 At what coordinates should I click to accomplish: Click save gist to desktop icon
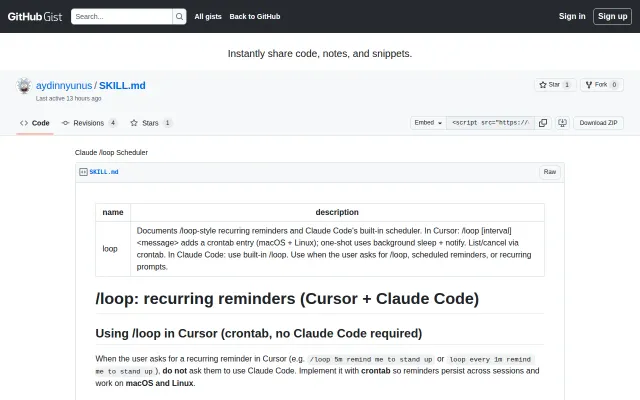[x=562, y=123]
